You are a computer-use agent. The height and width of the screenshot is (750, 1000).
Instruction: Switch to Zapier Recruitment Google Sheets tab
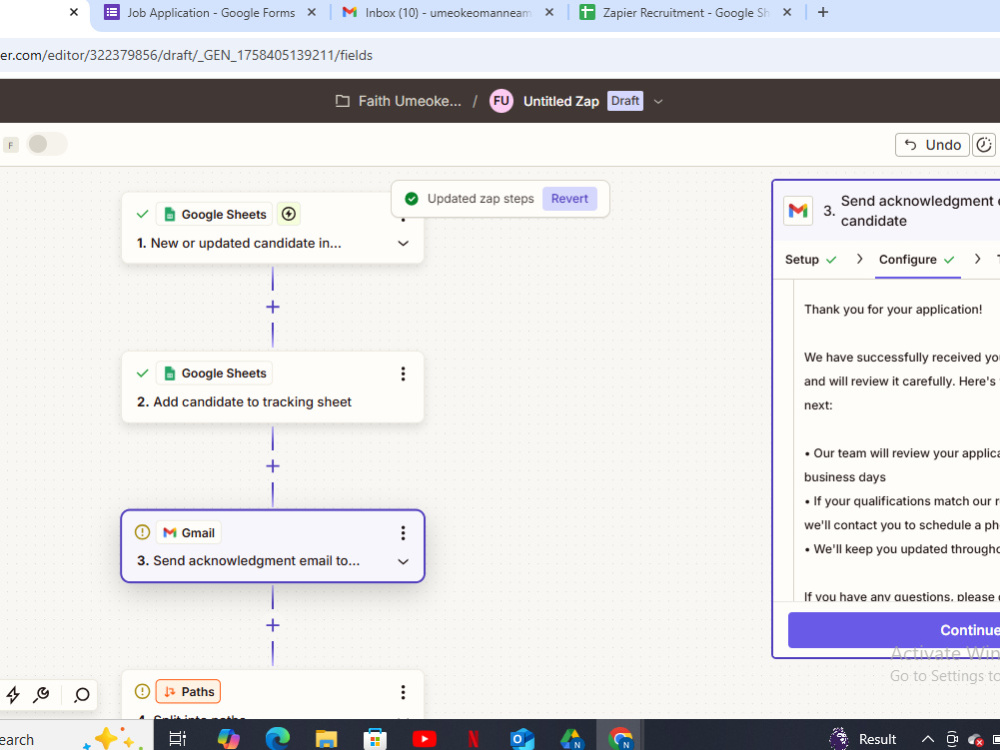[686, 12]
